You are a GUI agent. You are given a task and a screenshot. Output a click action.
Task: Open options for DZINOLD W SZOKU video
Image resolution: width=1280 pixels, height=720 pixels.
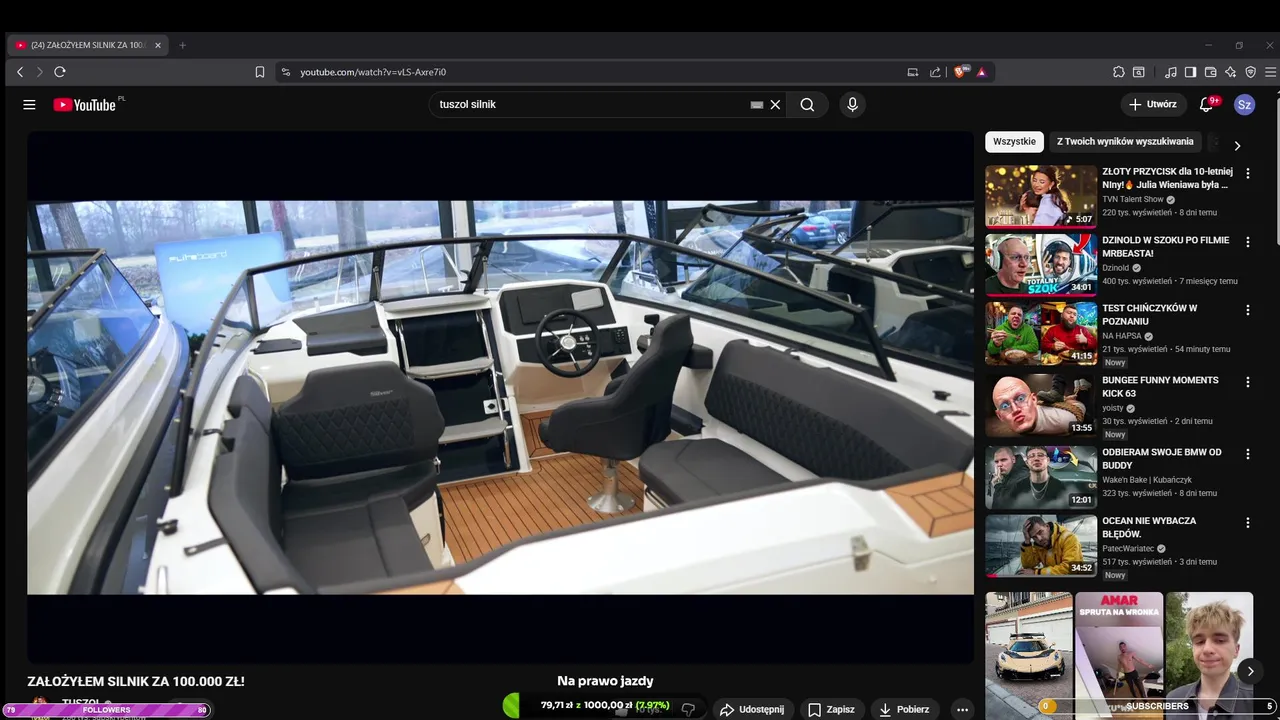[x=1247, y=242]
